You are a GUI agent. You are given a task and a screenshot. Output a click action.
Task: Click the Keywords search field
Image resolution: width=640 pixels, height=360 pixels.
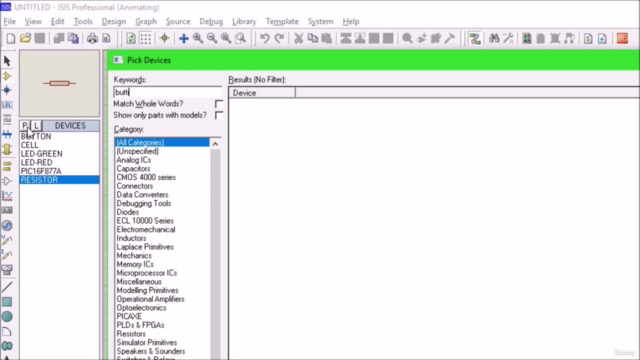(167, 92)
